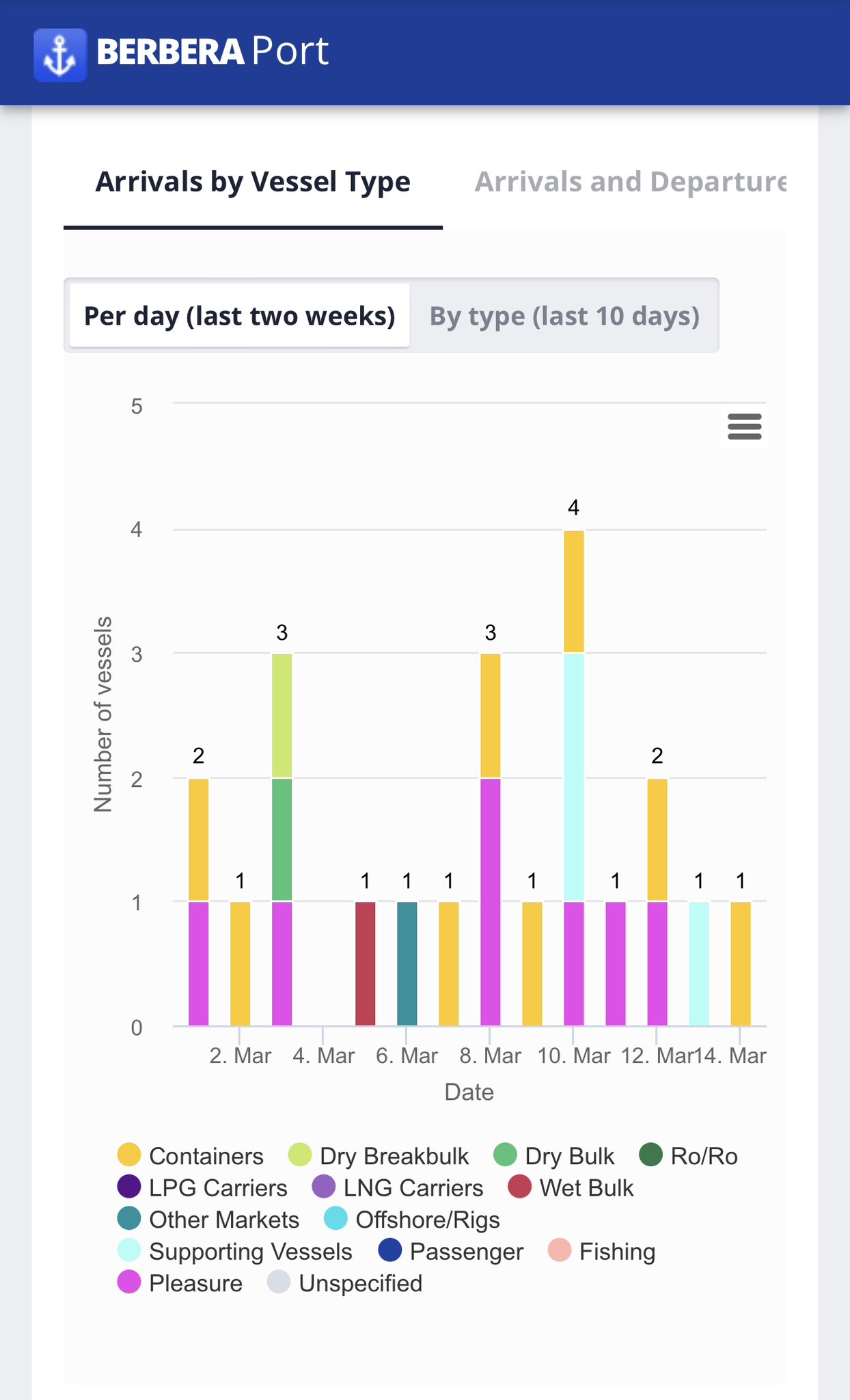Toggle the Dry Bulk legend marker

click(x=505, y=1155)
